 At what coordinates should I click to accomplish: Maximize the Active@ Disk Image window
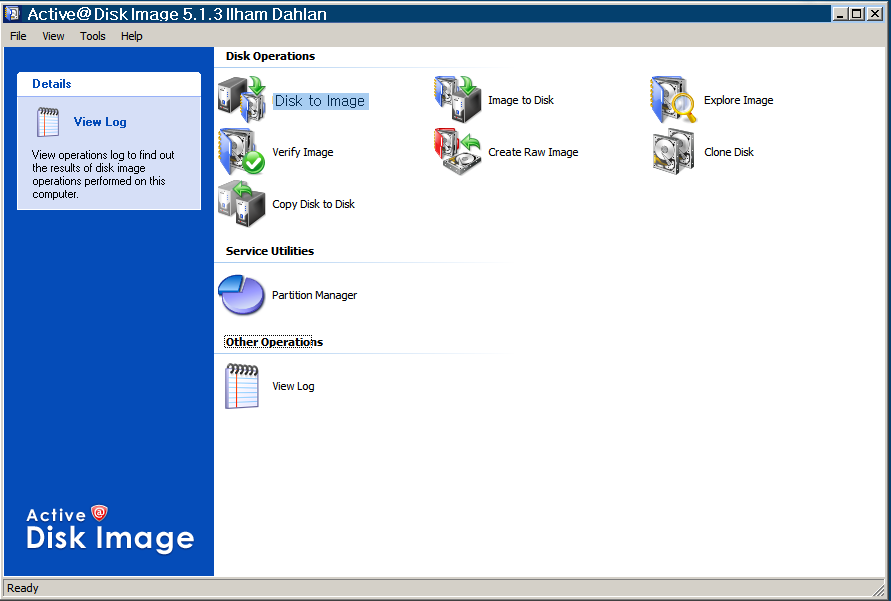(857, 14)
